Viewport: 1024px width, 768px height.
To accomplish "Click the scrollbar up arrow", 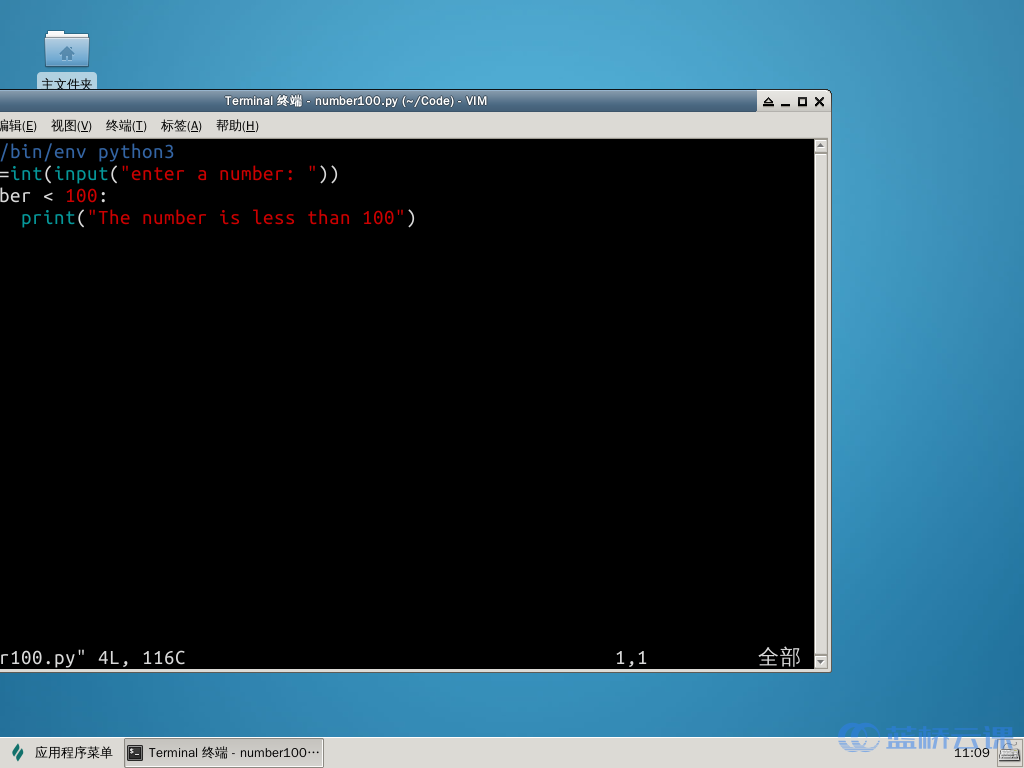I will [821, 146].
